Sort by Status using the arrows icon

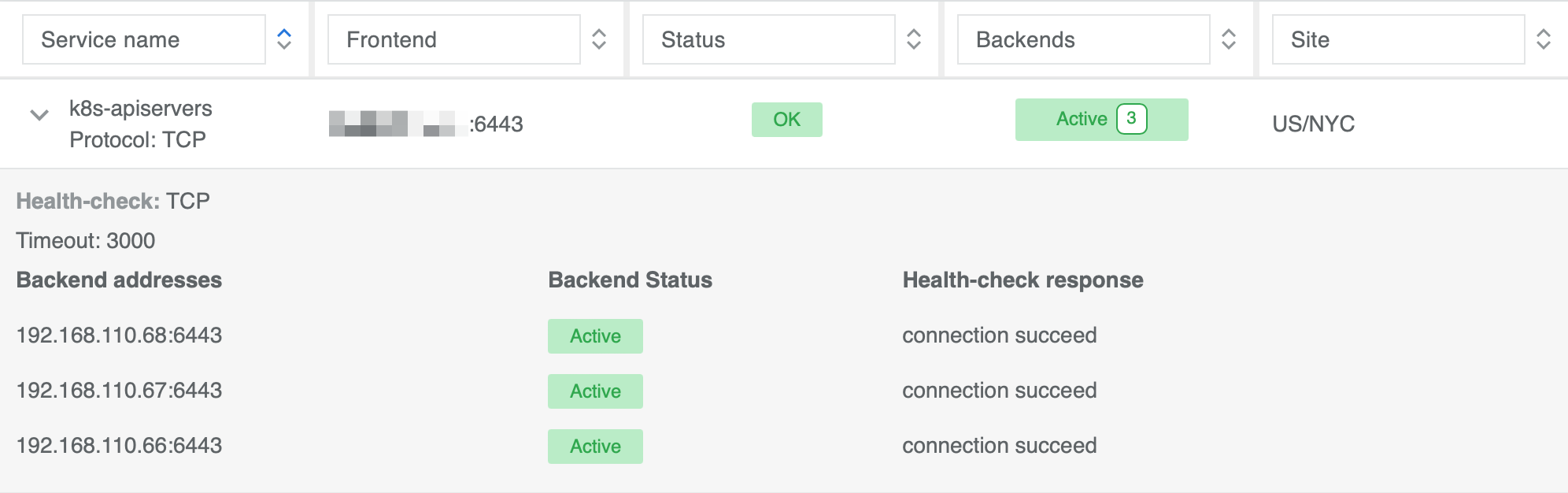(914, 39)
